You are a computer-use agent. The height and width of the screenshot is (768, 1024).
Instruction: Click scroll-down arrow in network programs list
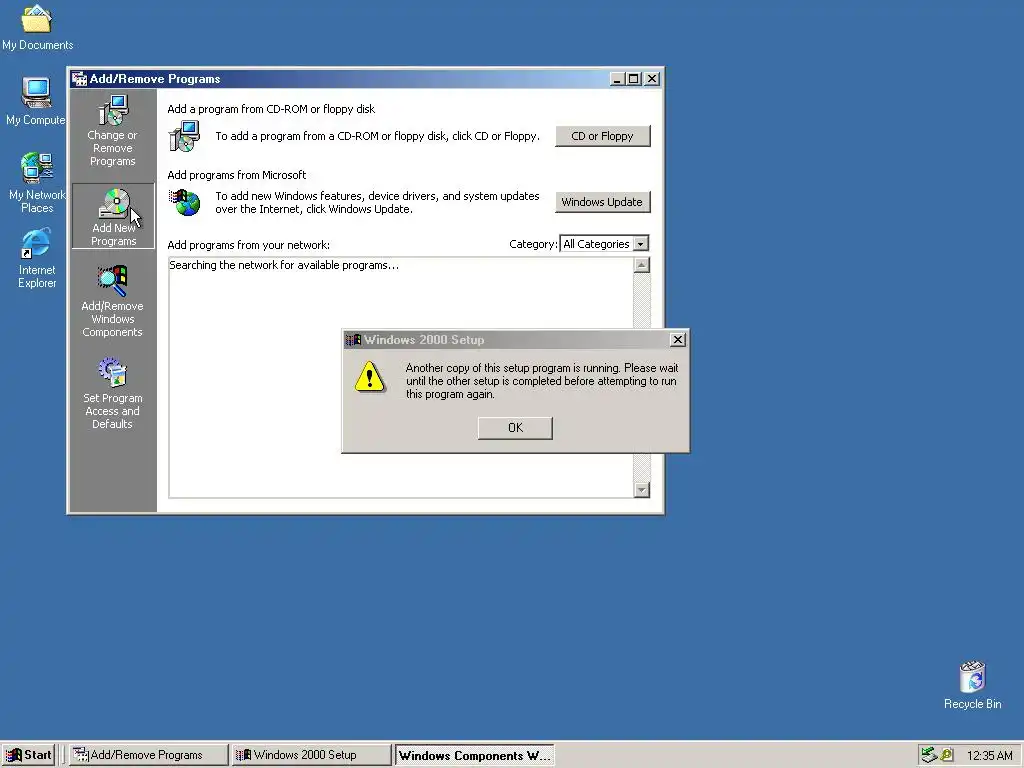[641, 490]
